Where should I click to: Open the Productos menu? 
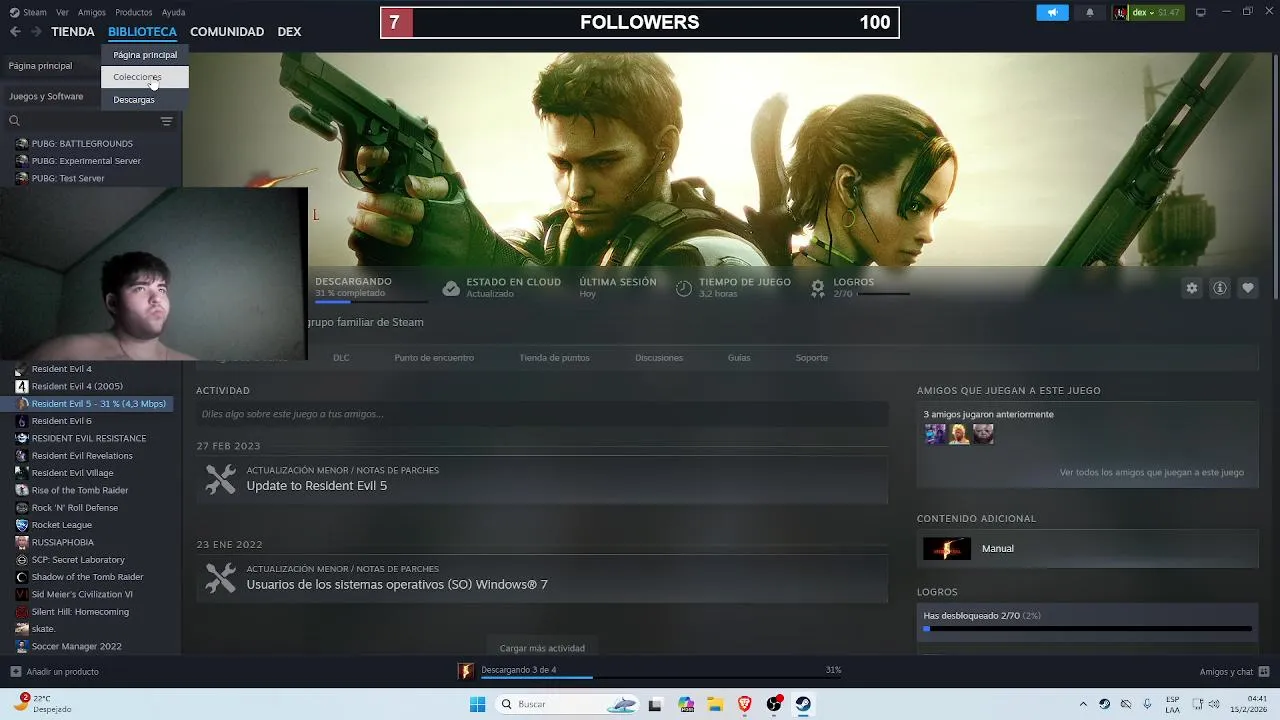[x=134, y=12]
